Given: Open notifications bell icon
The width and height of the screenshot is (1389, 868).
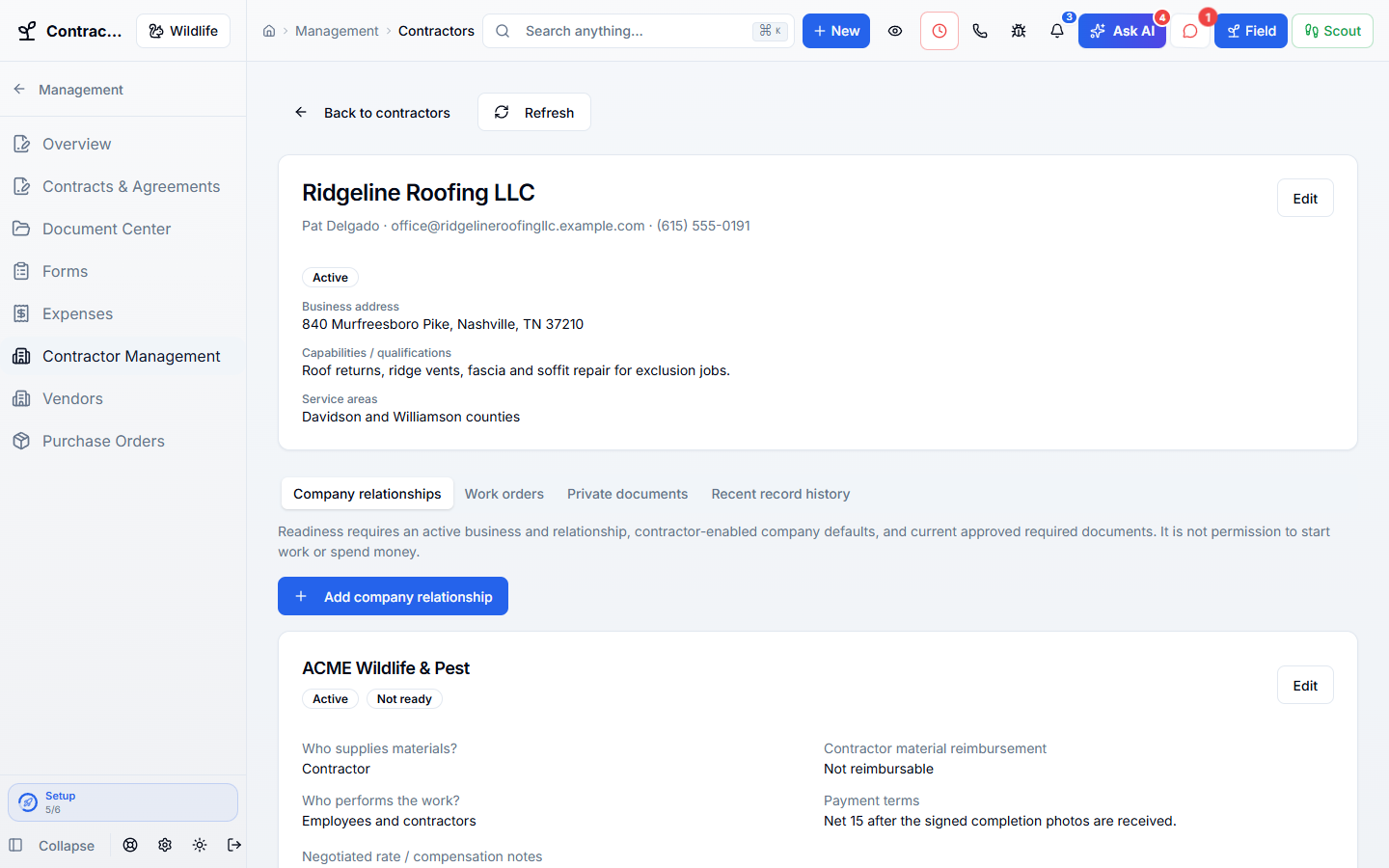Looking at the screenshot, I should coord(1057,31).
